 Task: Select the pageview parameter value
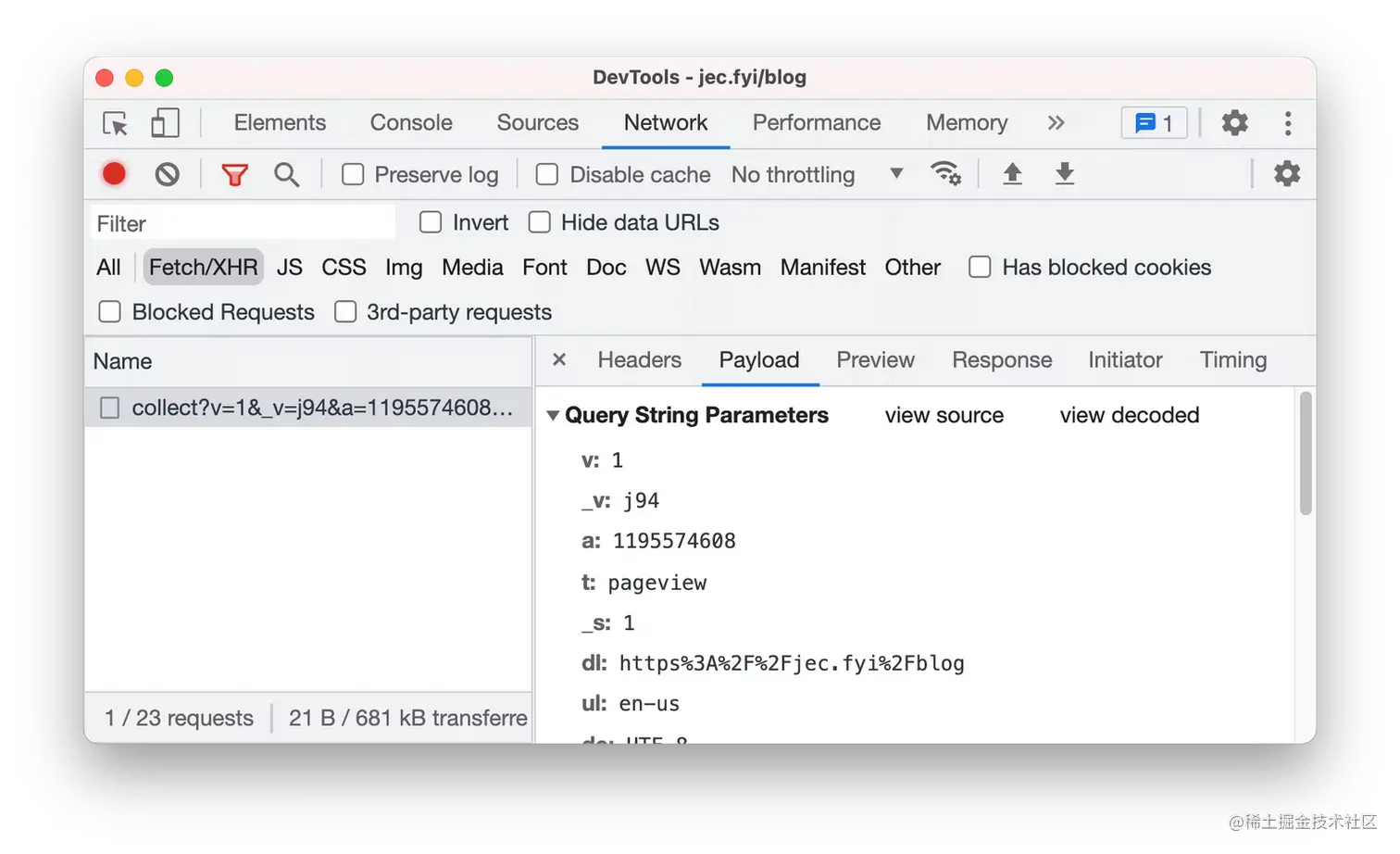[656, 583]
